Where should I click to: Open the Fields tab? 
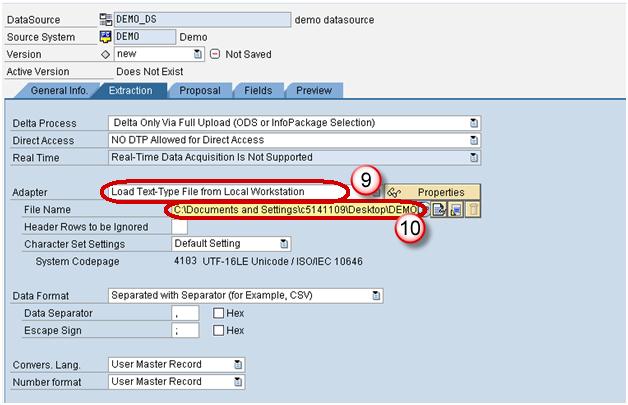pyautogui.click(x=258, y=90)
